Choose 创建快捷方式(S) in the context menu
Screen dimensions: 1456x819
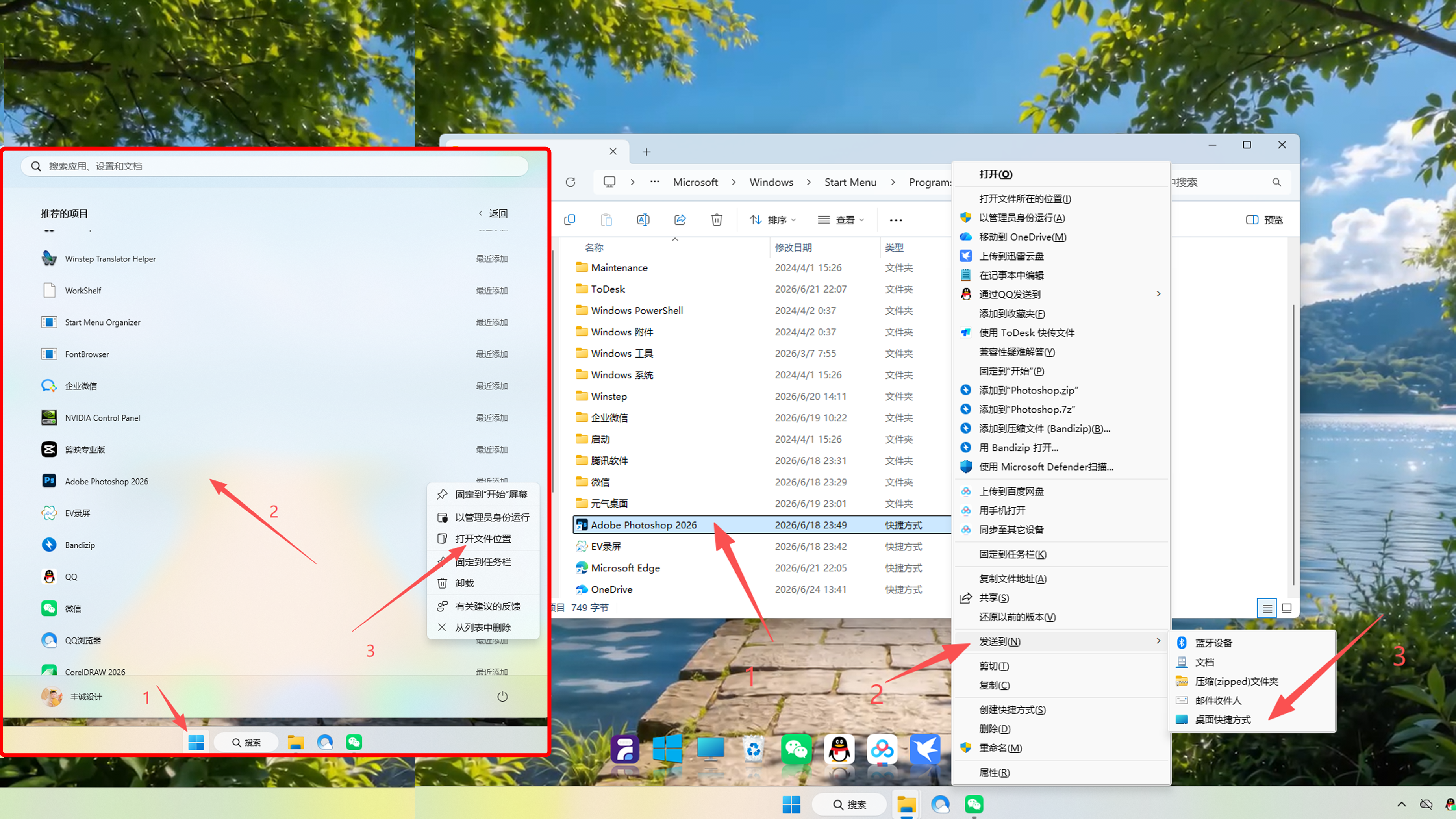[1061, 710]
